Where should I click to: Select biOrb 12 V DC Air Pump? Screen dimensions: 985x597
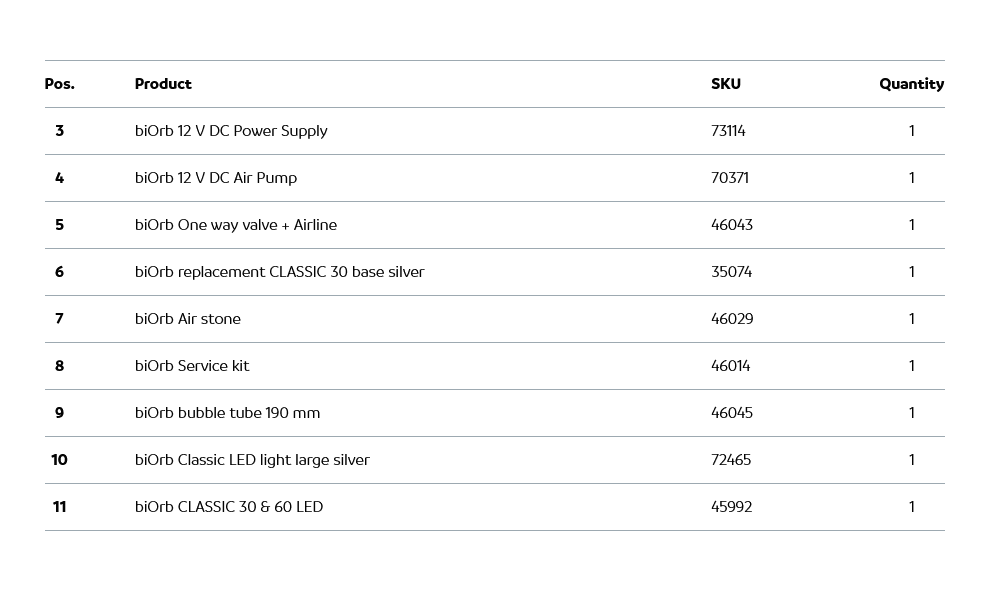[x=216, y=178]
